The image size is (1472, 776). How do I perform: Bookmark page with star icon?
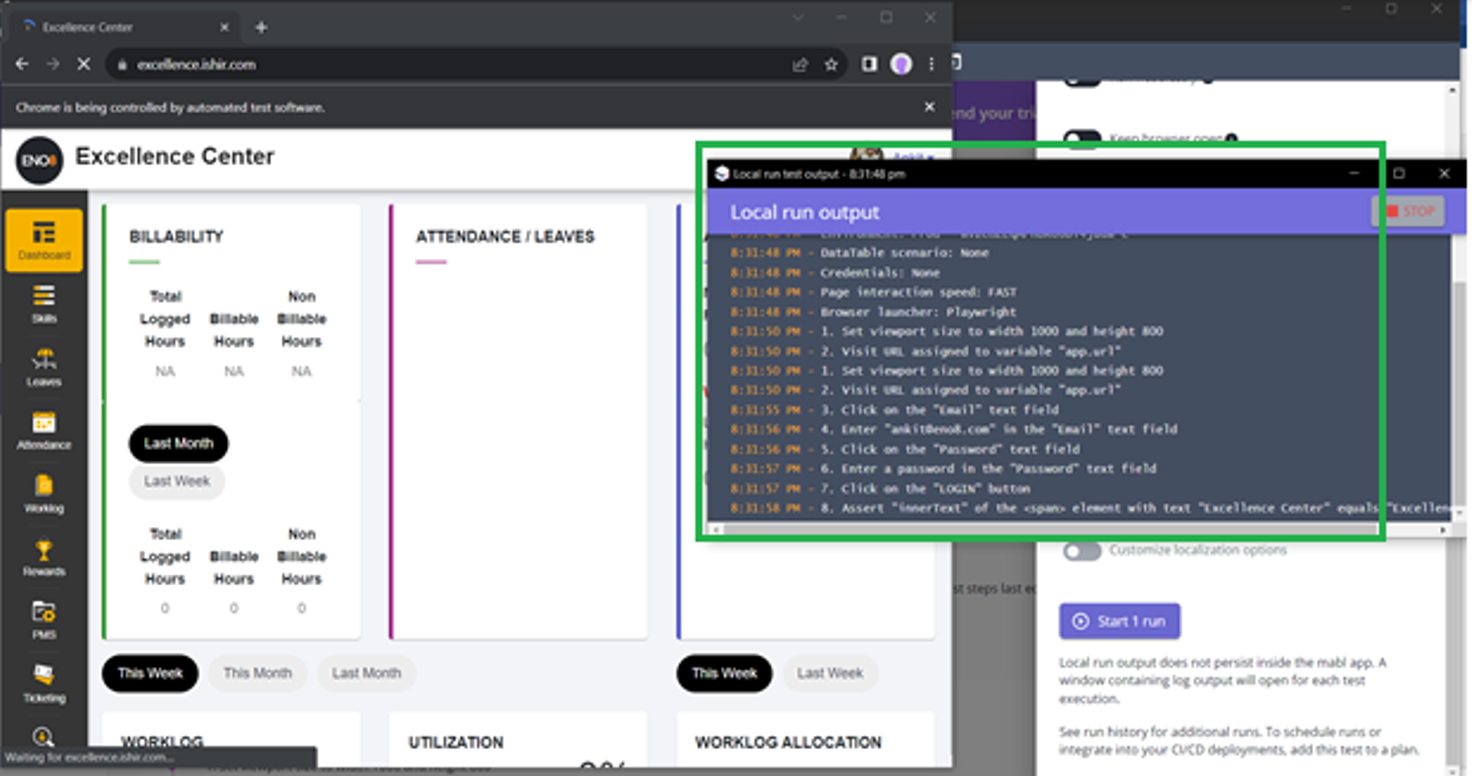(x=831, y=64)
